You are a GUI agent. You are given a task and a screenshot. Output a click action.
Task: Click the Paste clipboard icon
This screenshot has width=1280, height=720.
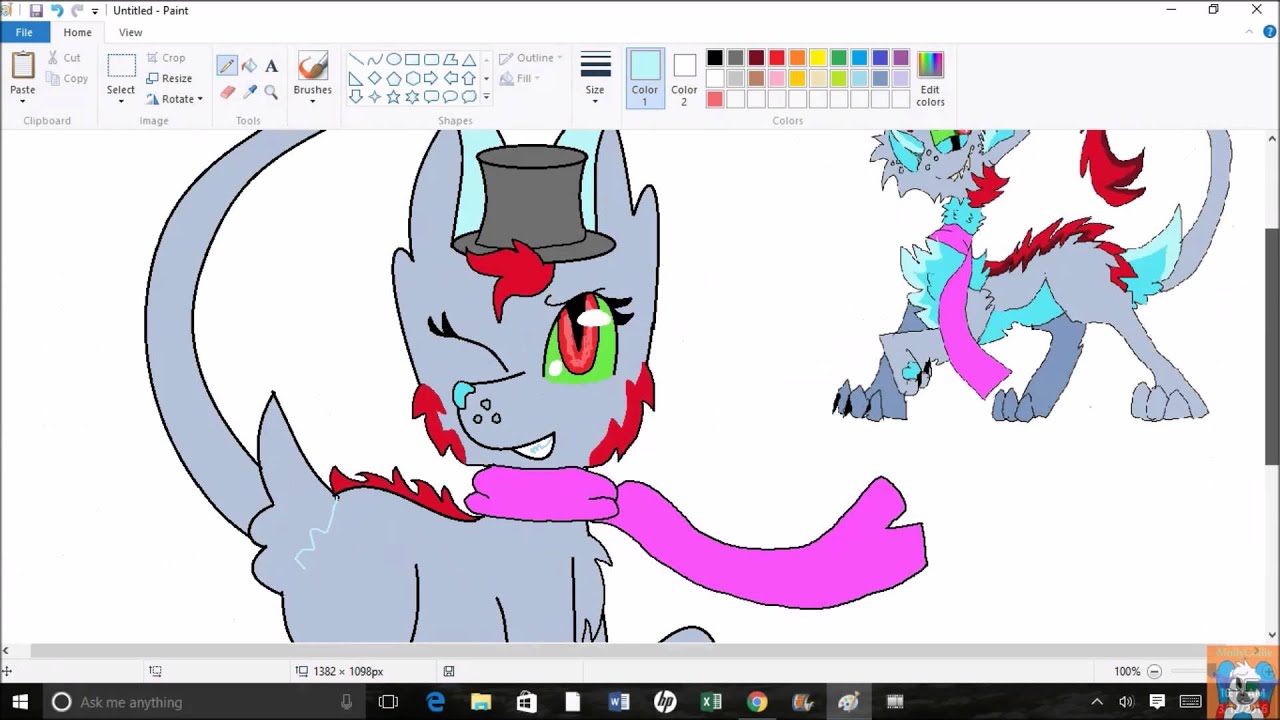pyautogui.click(x=22, y=65)
